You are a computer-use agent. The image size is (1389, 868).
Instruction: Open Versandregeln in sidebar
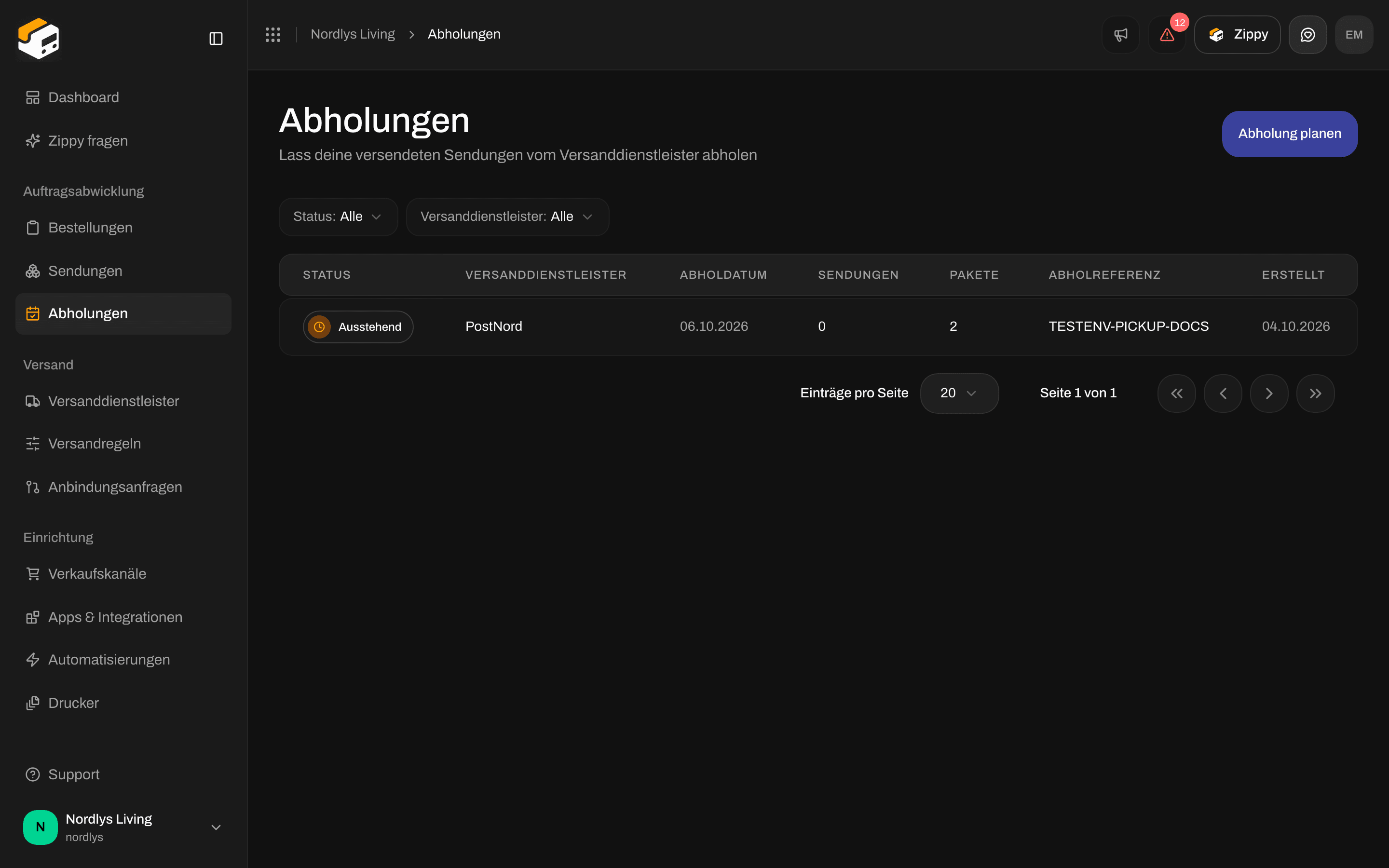coord(123,444)
